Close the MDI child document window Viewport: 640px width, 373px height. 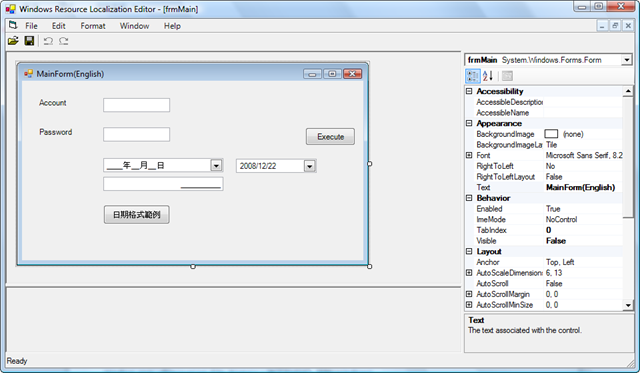point(628,26)
